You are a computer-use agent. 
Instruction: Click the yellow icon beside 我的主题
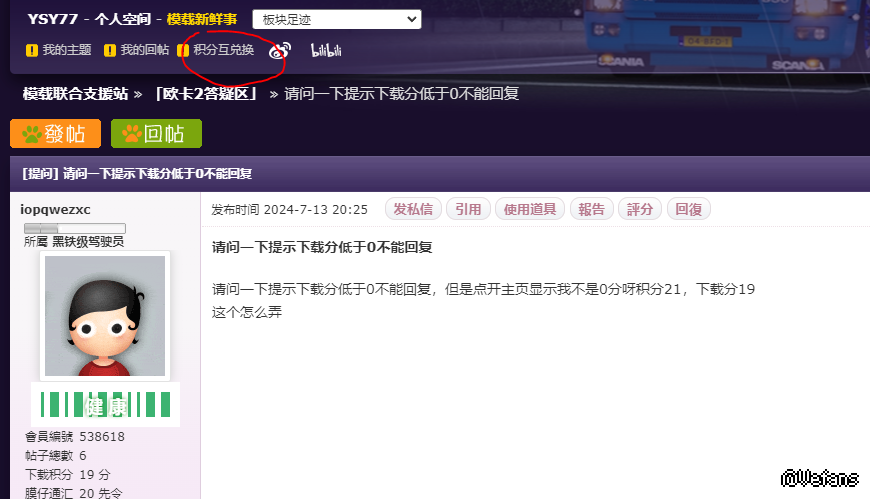(32, 51)
